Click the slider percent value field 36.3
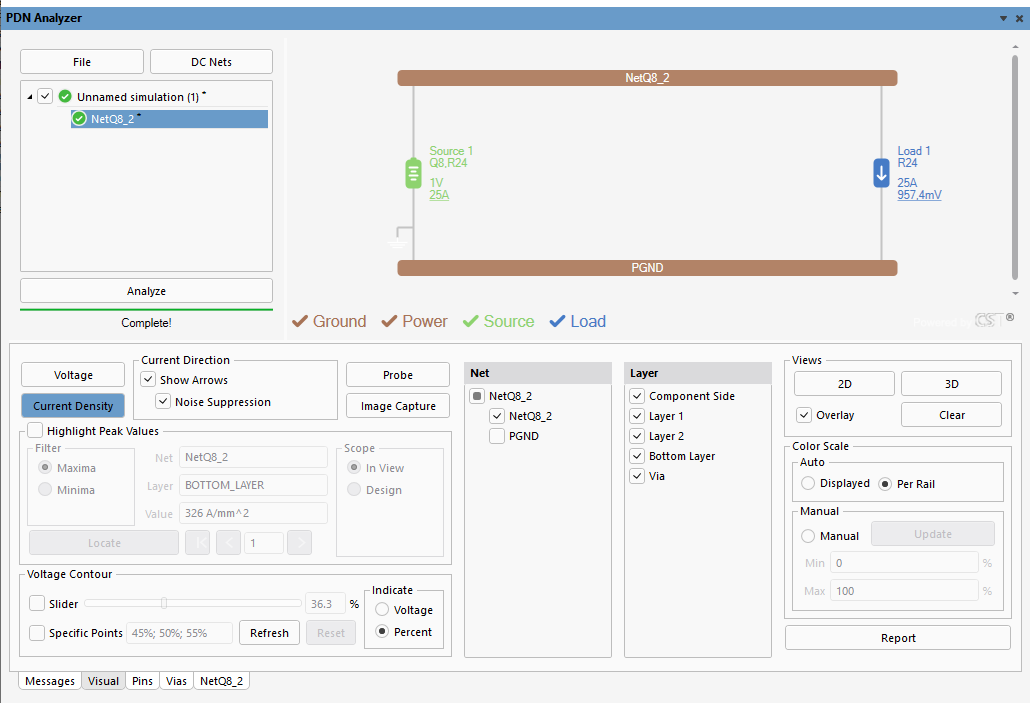Screen dimensions: 1030x703 (325, 604)
